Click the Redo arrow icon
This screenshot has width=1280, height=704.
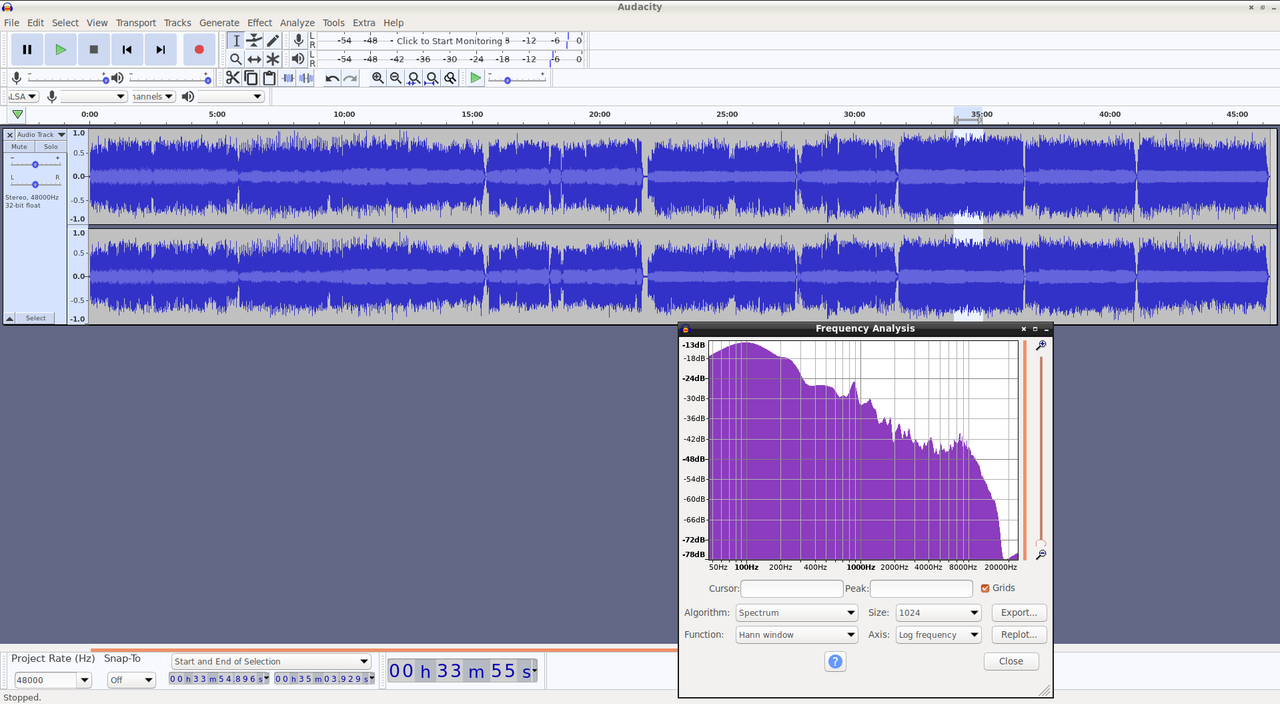[x=350, y=78]
